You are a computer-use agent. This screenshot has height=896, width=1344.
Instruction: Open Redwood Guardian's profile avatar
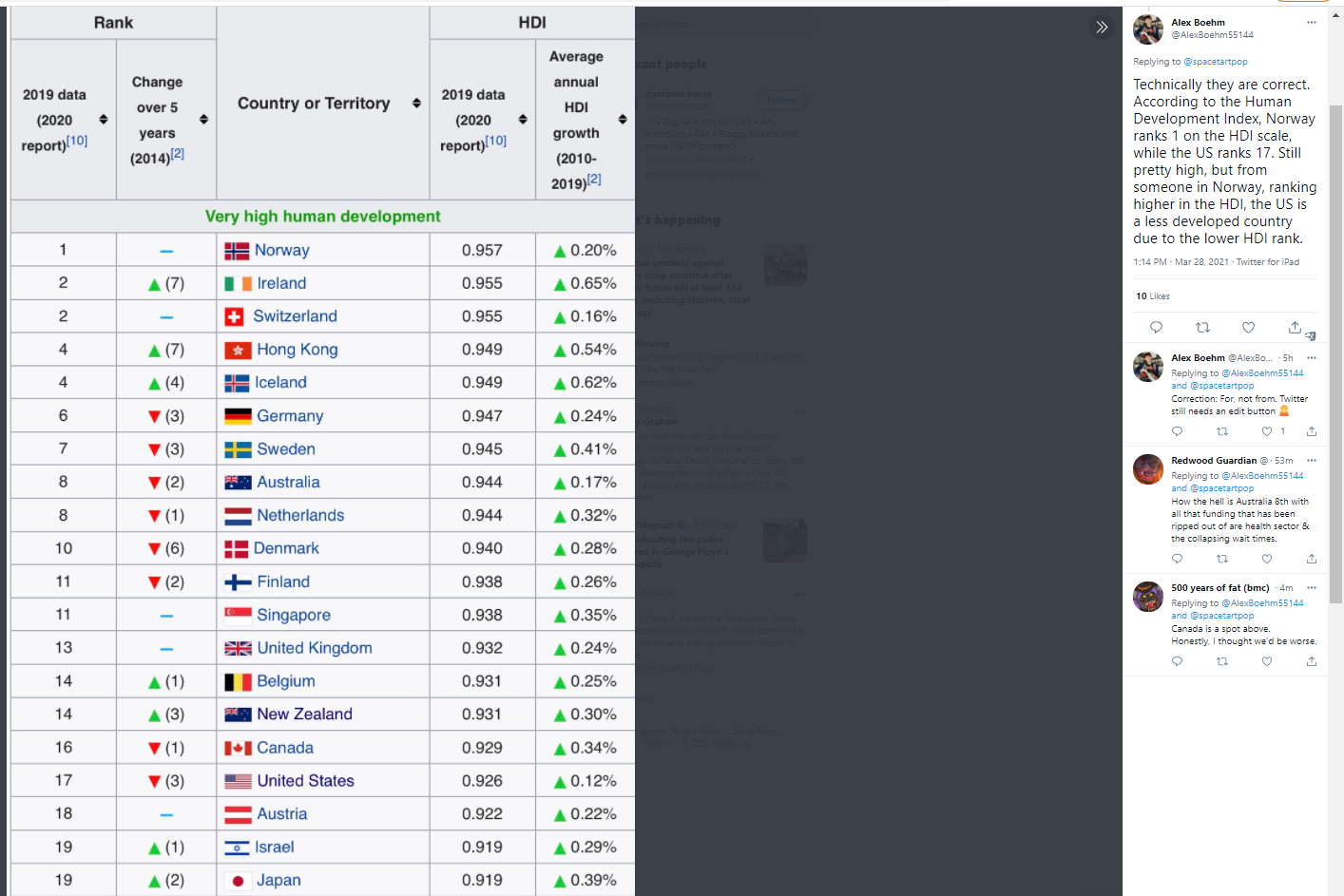click(x=1148, y=469)
